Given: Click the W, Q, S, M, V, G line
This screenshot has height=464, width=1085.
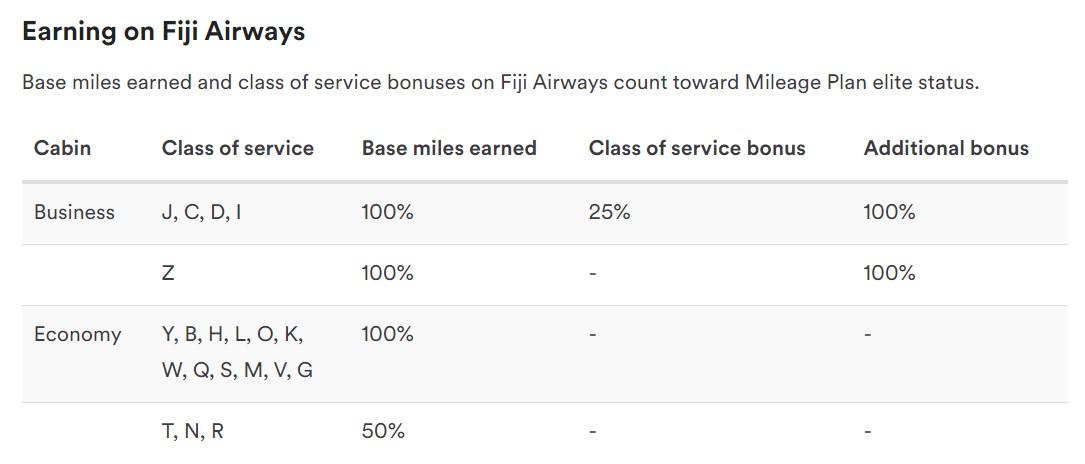Looking at the screenshot, I should point(237,371).
